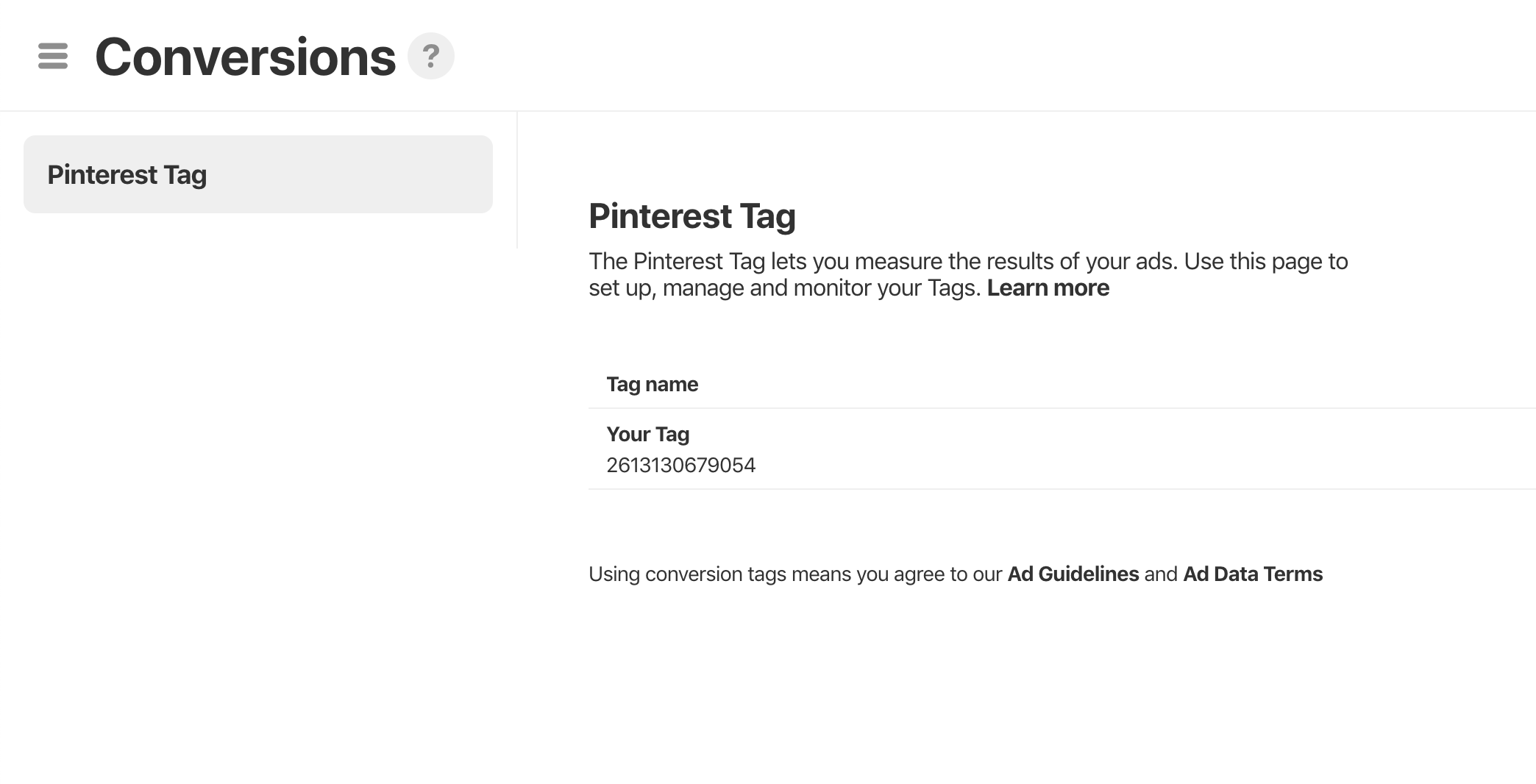Access tooltips using the question mark bubble
1536x784 pixels.
pyautogui.click(x=432, y=54)
